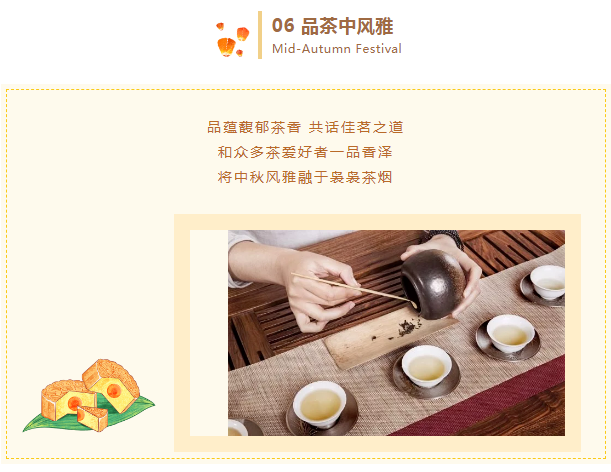The width and height of the screenshot is (611, 472).
Task: Click the dark ceramic tea jar in photo
Action: [433, 284]
